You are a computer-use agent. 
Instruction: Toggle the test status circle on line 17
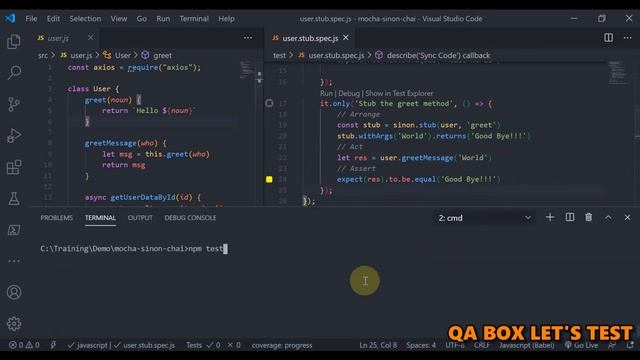pos(269,103)
